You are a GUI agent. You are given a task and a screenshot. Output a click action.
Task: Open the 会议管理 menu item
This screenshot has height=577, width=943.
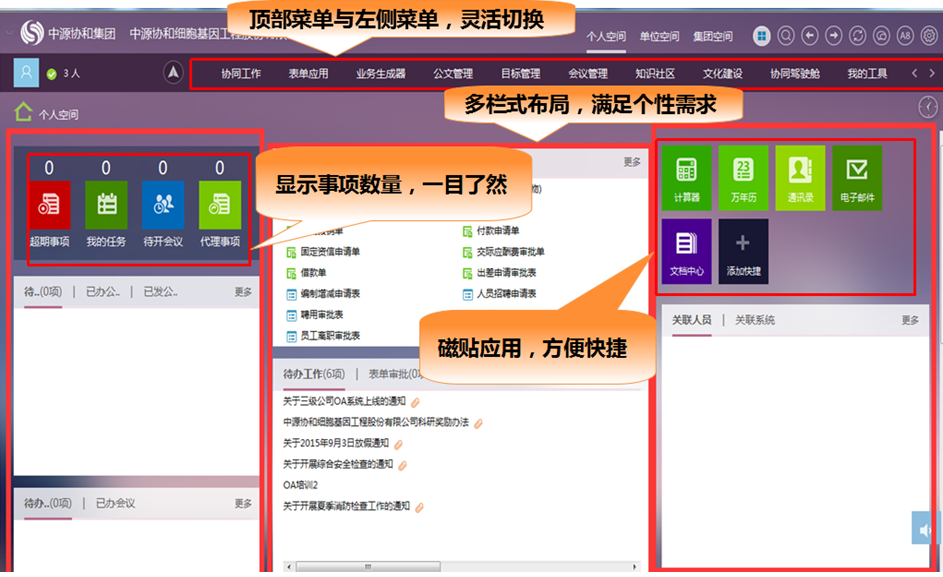tap(587, 74)
